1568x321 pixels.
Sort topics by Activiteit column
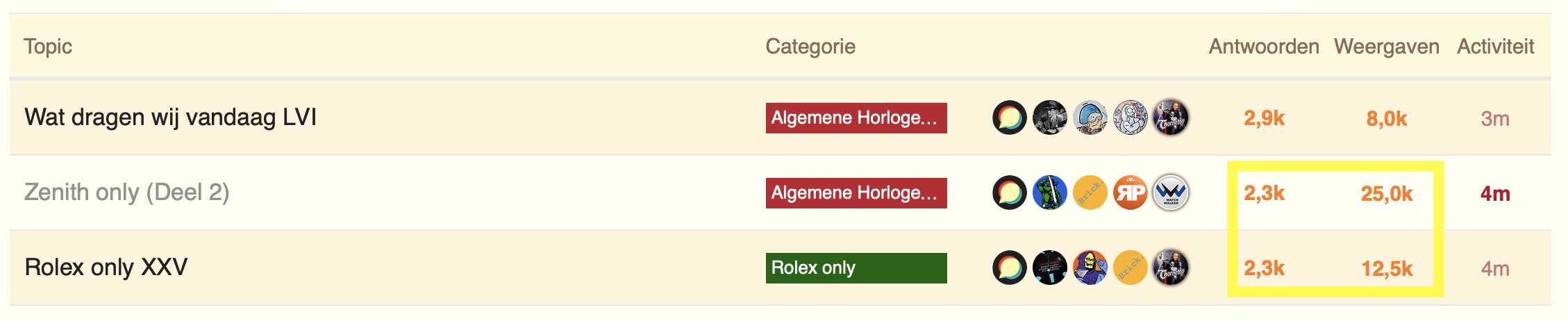[x=1495, y=47]
